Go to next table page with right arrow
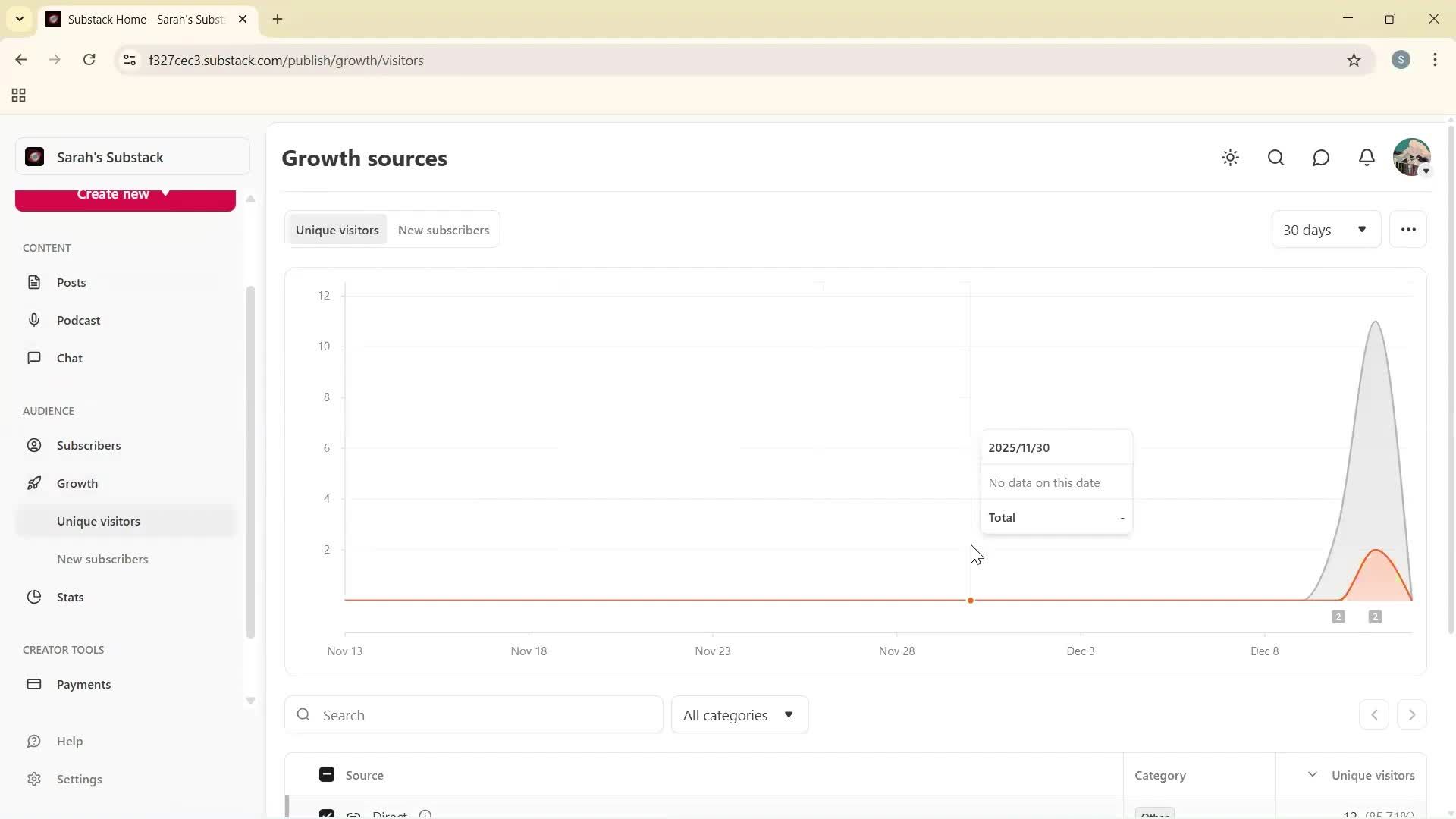 click(x=1412, y=714)
